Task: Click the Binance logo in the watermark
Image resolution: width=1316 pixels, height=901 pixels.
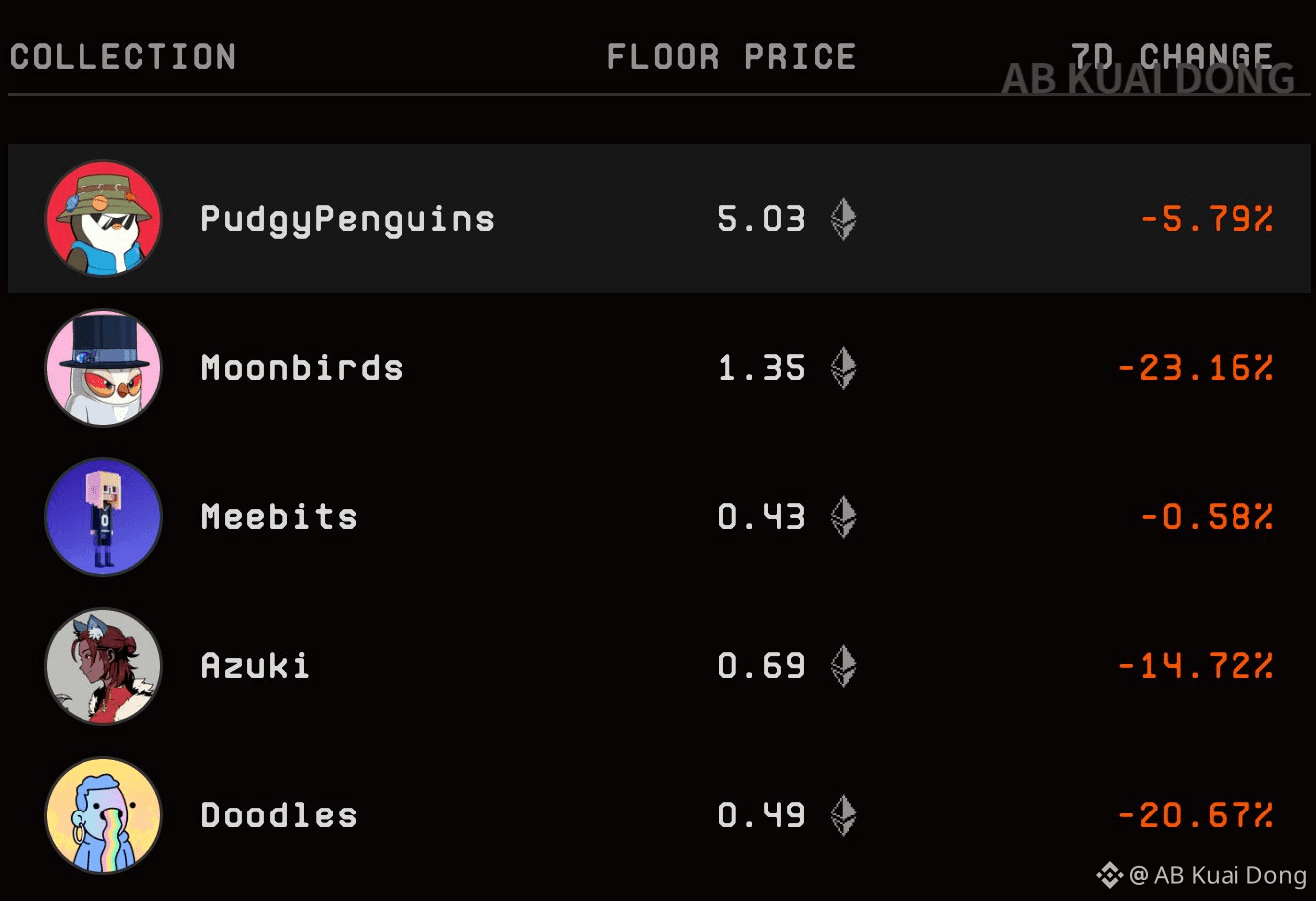Action: (x=1109, y=875)
